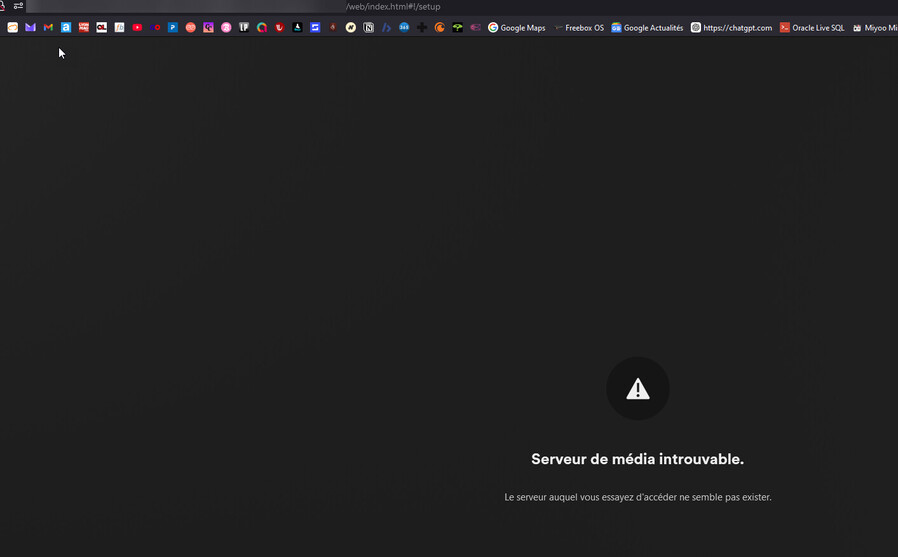Open the blue 365 bookmark icon
This screenshot has height=557, width=898.
click(x=404, y=27)
